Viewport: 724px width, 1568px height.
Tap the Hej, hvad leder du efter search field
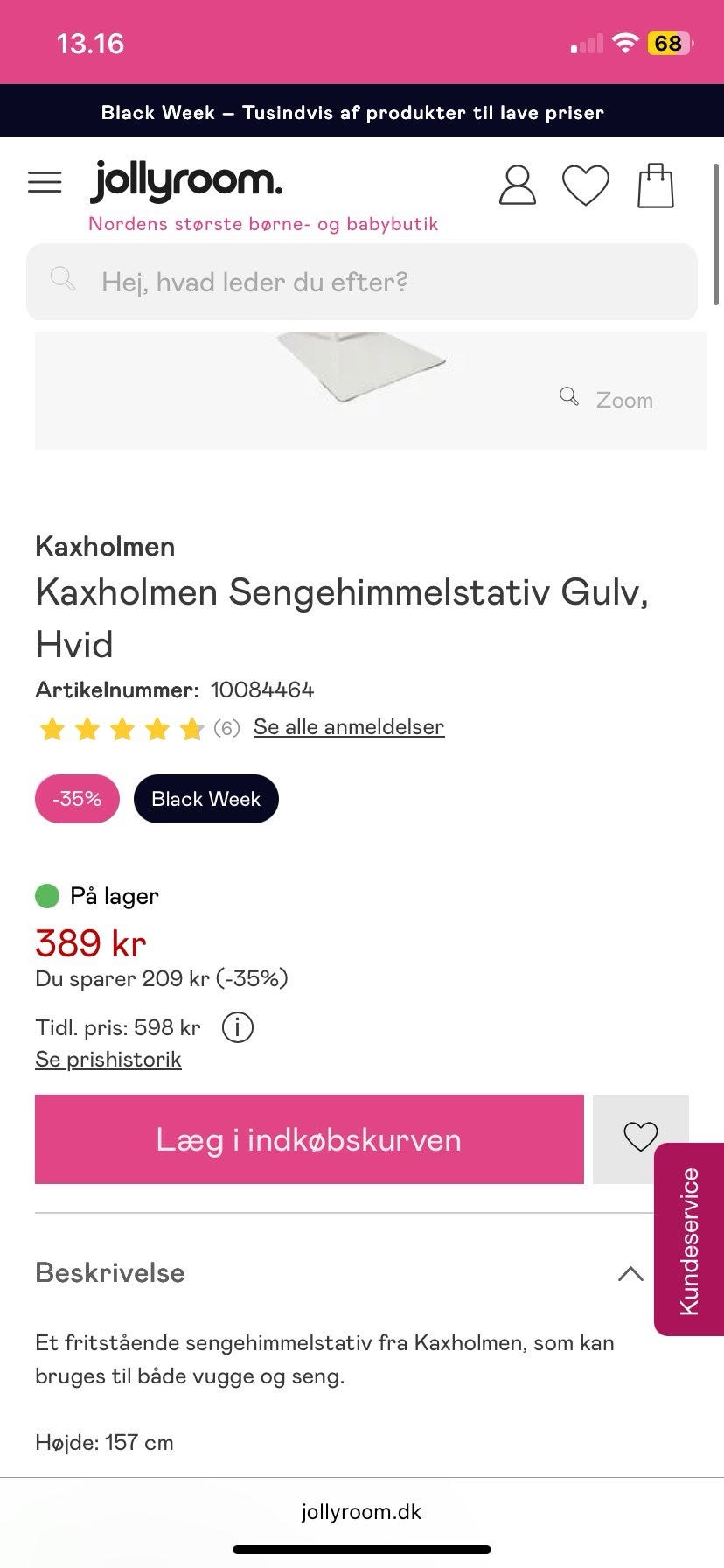point(254,282)
